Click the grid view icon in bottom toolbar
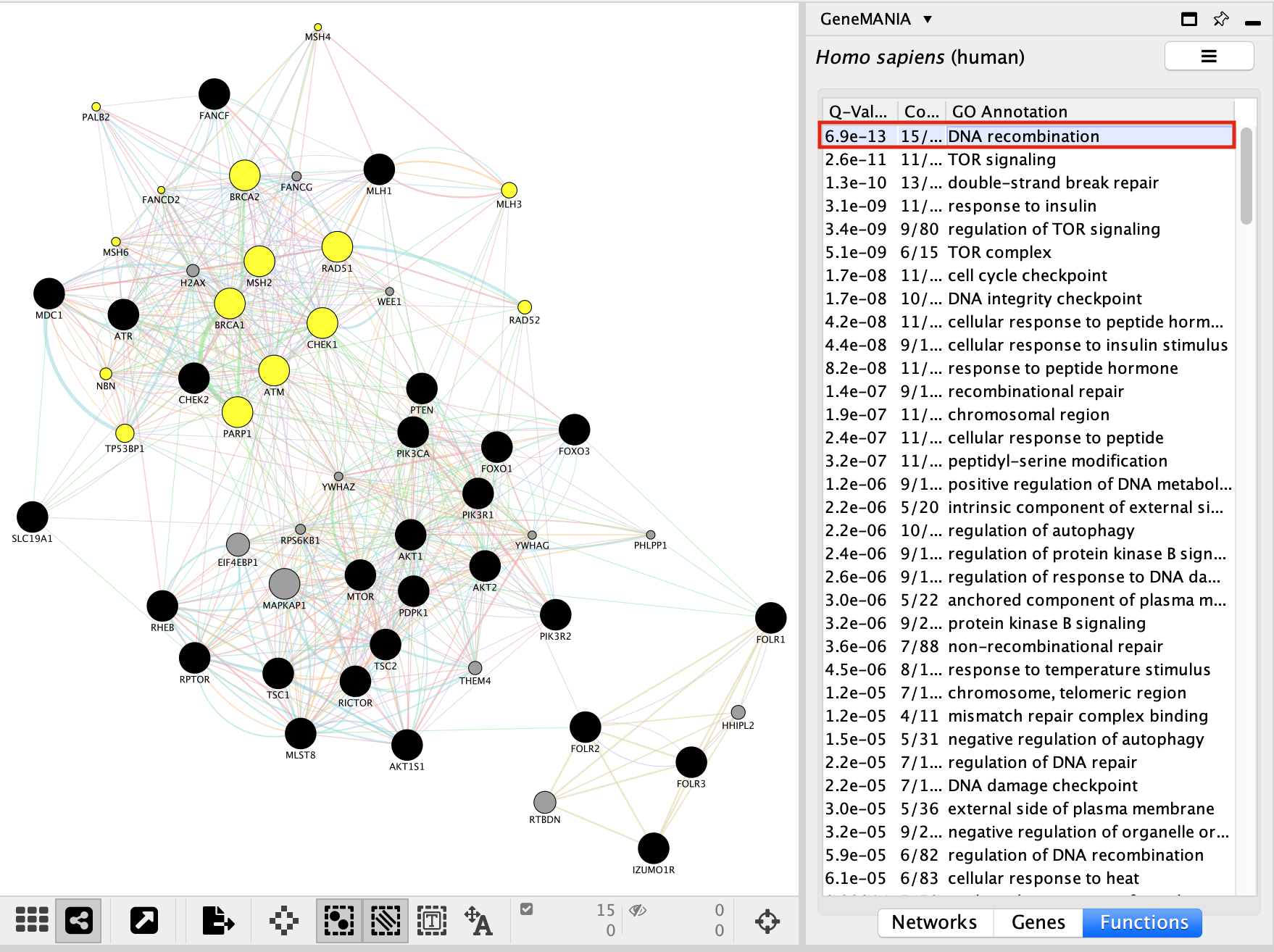The width and height of the screenshot is (1274, 952). click(32, 920)
